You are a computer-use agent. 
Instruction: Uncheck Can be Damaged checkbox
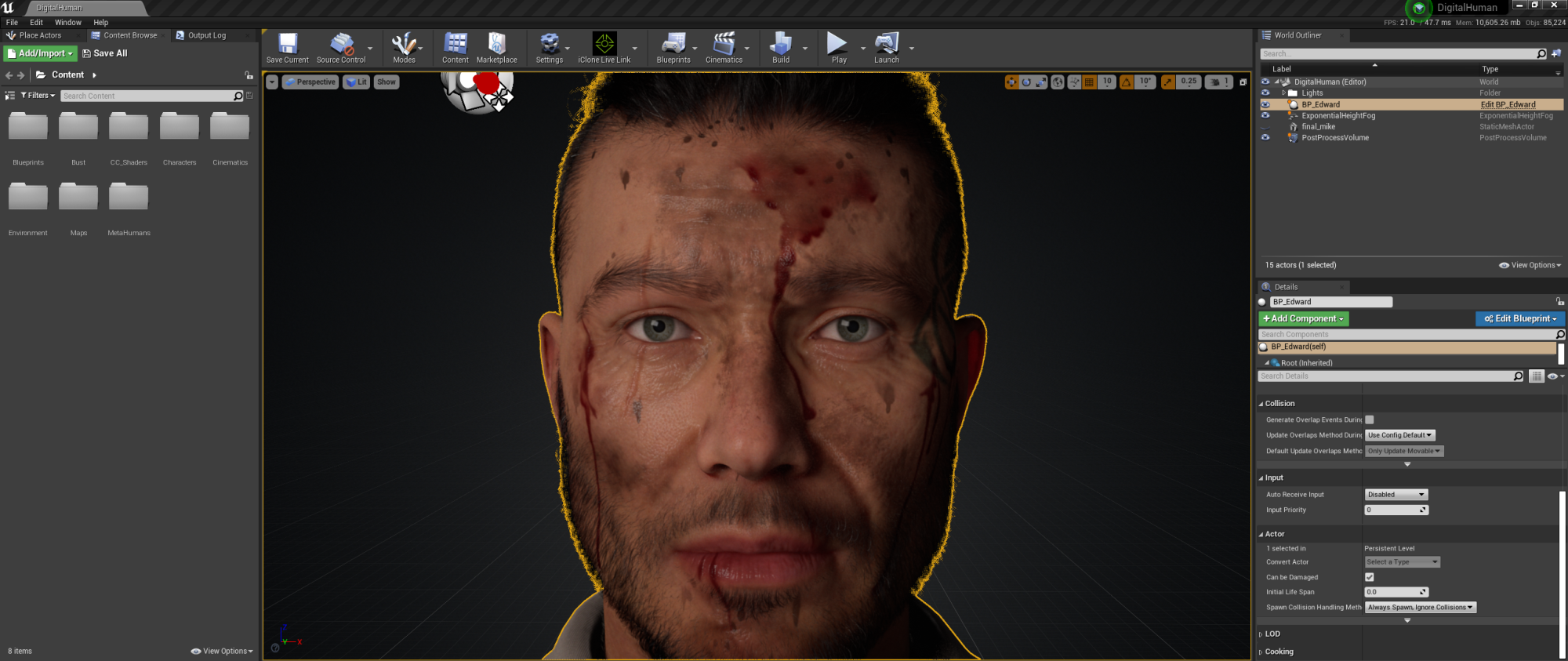pyautogui.click(x=1370, y=577)
